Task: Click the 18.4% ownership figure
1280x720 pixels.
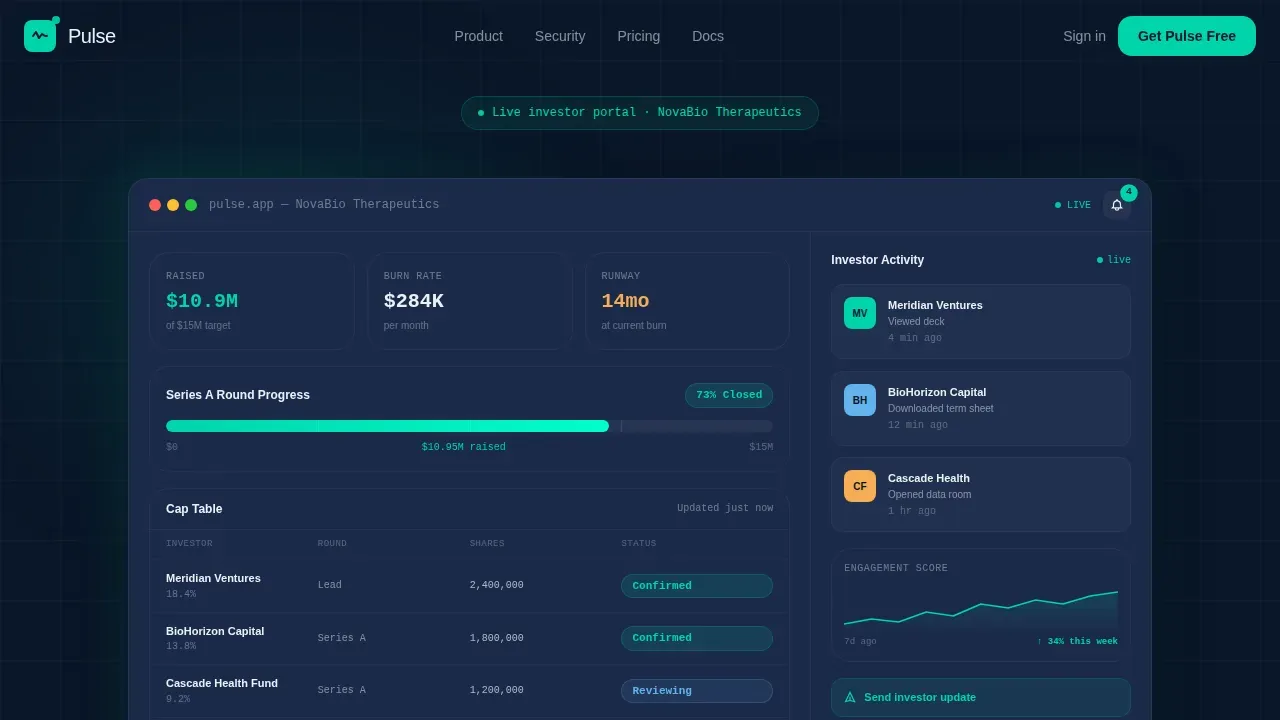Action: 181,595
